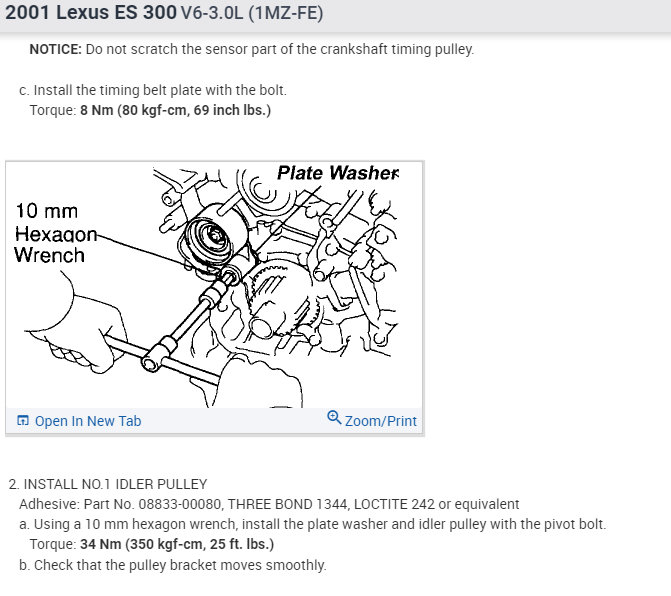This screenshot has width=671, height=596.
Task: Click the 'Check that the pulley bracket' step
Action: (173, 565)
